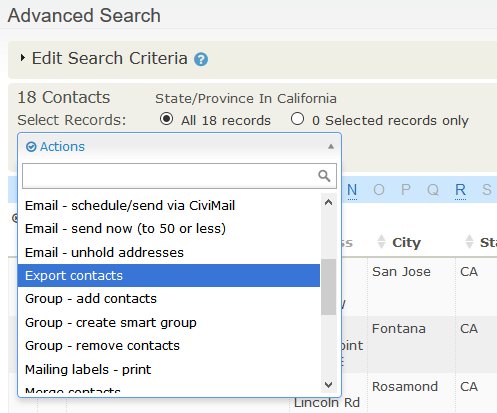Viewport: 497px width, 413px height.
Task: Click the City column sort arrows
Action: 381,242
